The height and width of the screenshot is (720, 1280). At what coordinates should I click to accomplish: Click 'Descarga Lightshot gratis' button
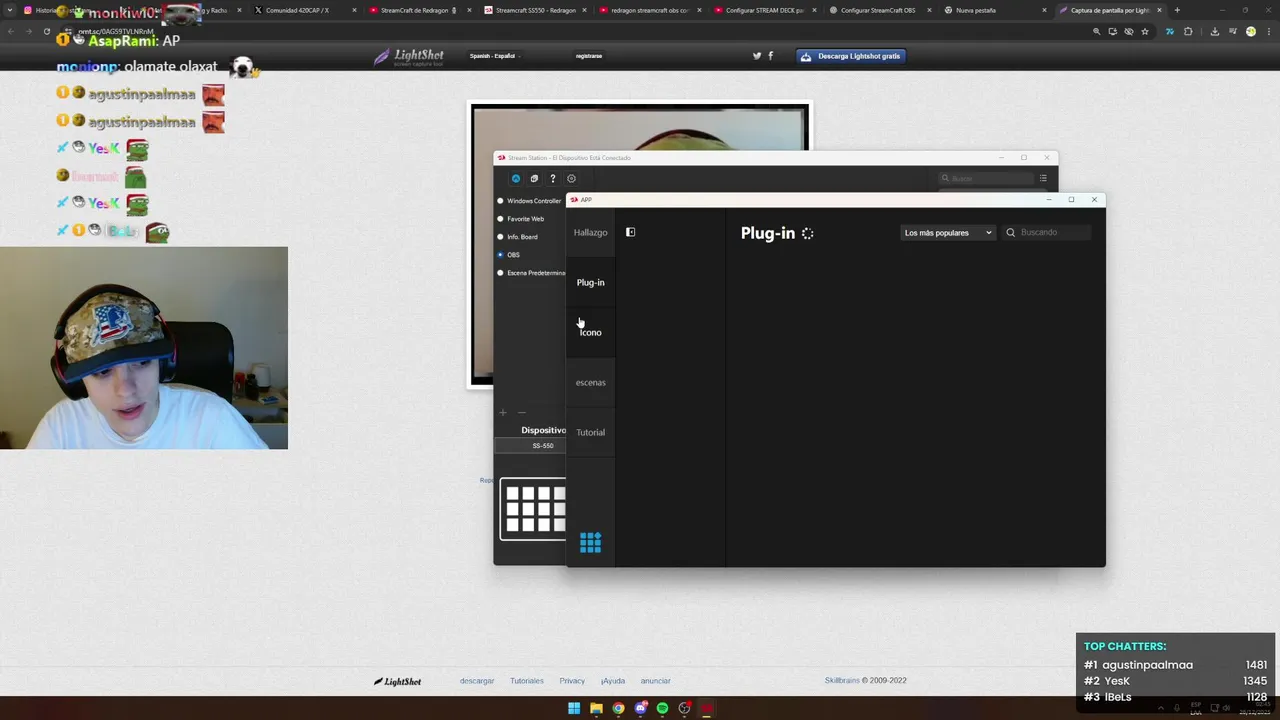coord(850,56)
